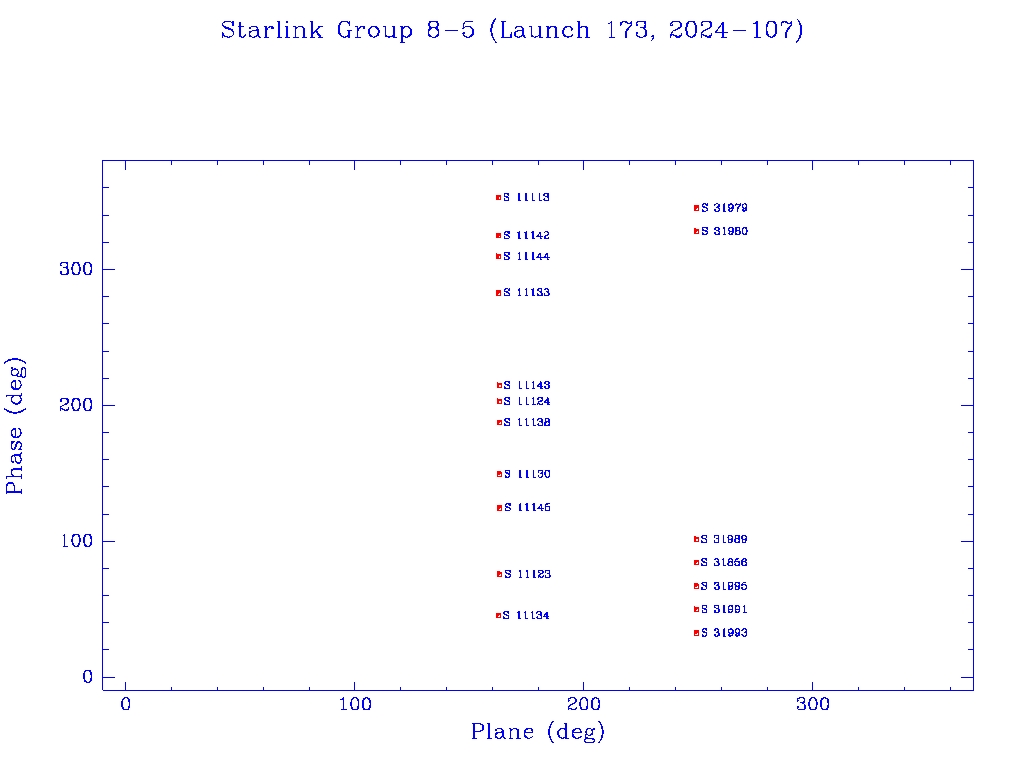Click the Phase axis tick label 200

pyautogui.click(x=76, y=406)
